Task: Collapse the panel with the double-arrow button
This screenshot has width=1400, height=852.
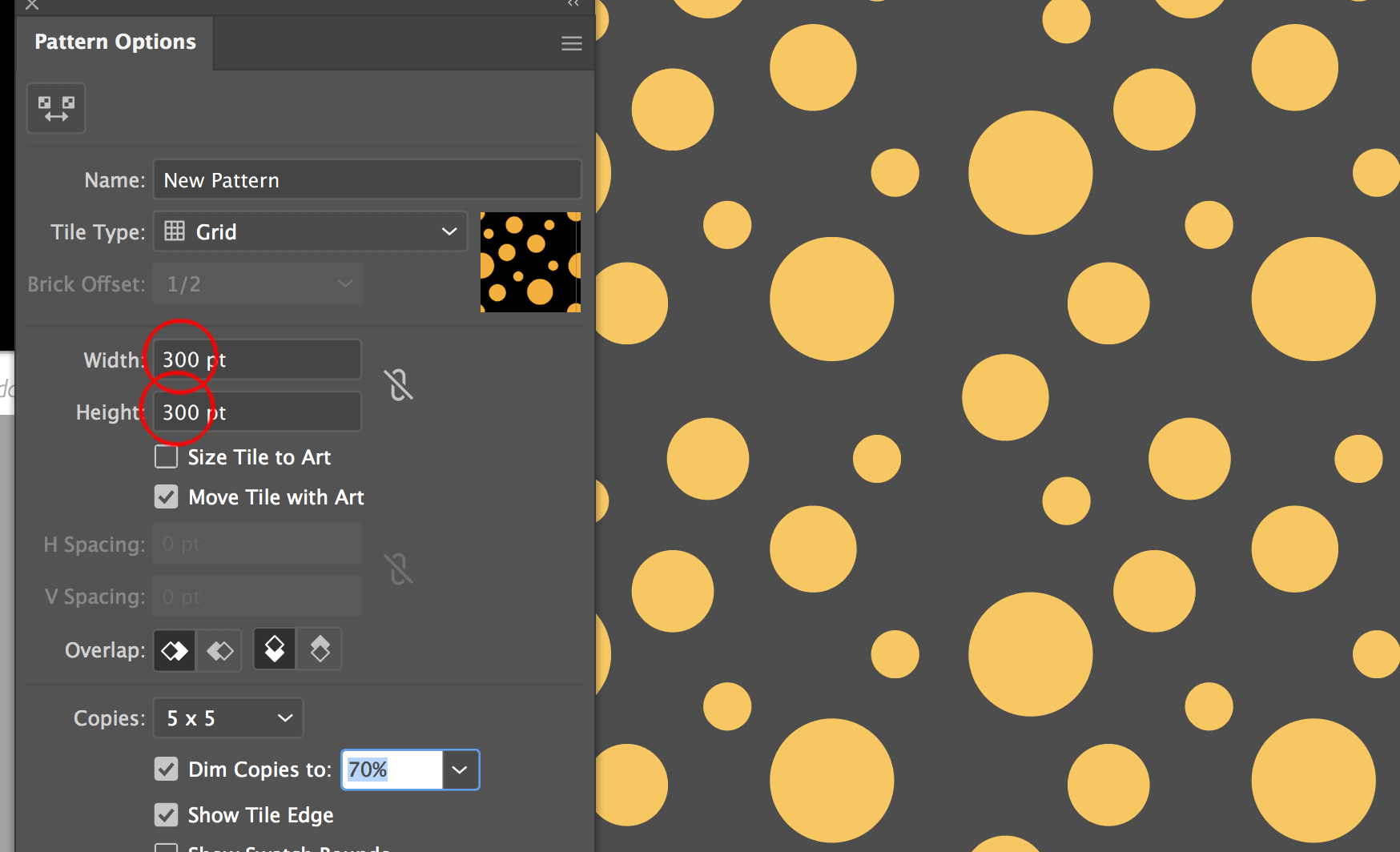Action: [573, 4]
